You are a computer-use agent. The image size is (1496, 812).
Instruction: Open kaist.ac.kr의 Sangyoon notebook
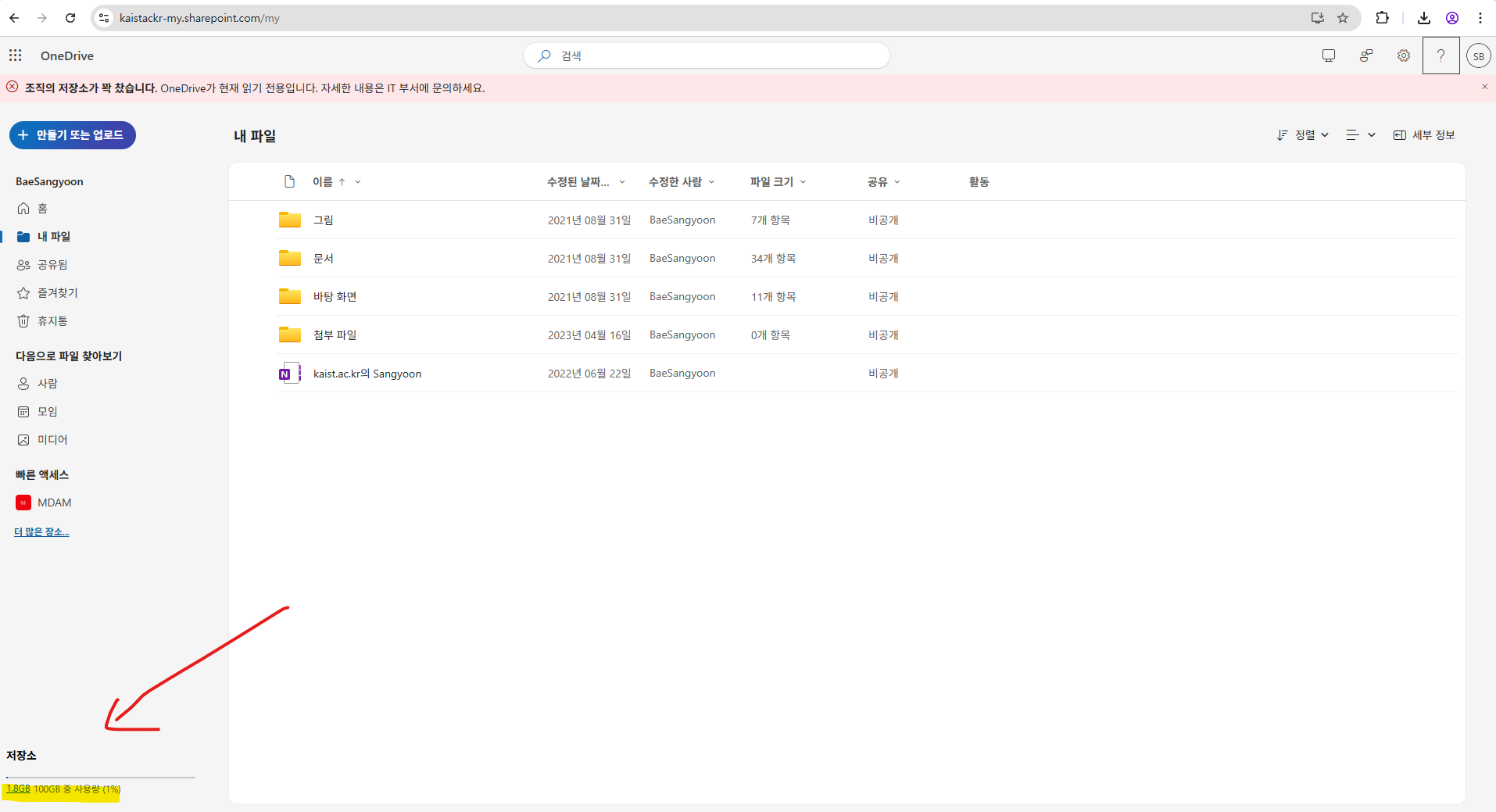(367, 374)
